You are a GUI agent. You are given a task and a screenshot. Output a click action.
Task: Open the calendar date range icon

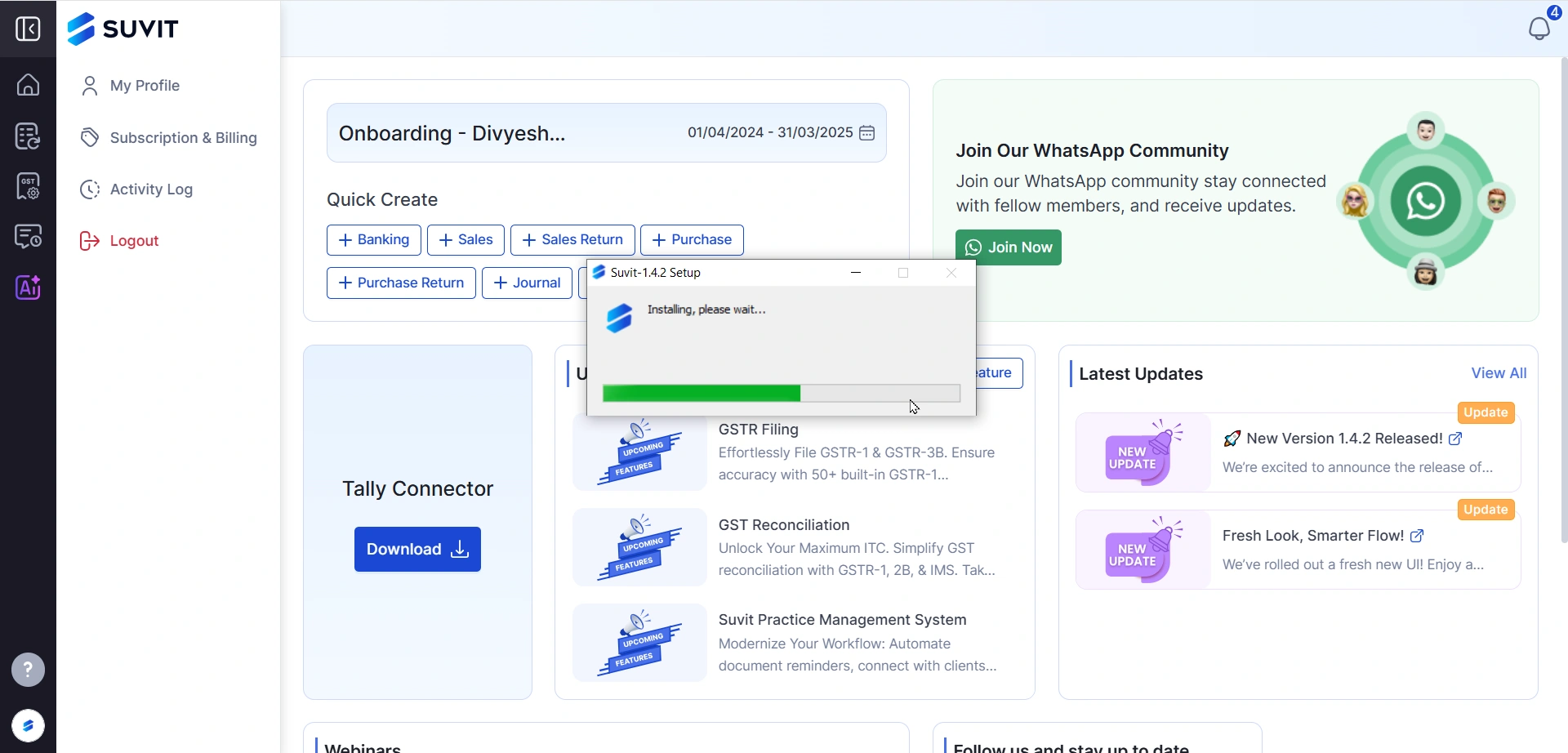click(x=867, y=132)
